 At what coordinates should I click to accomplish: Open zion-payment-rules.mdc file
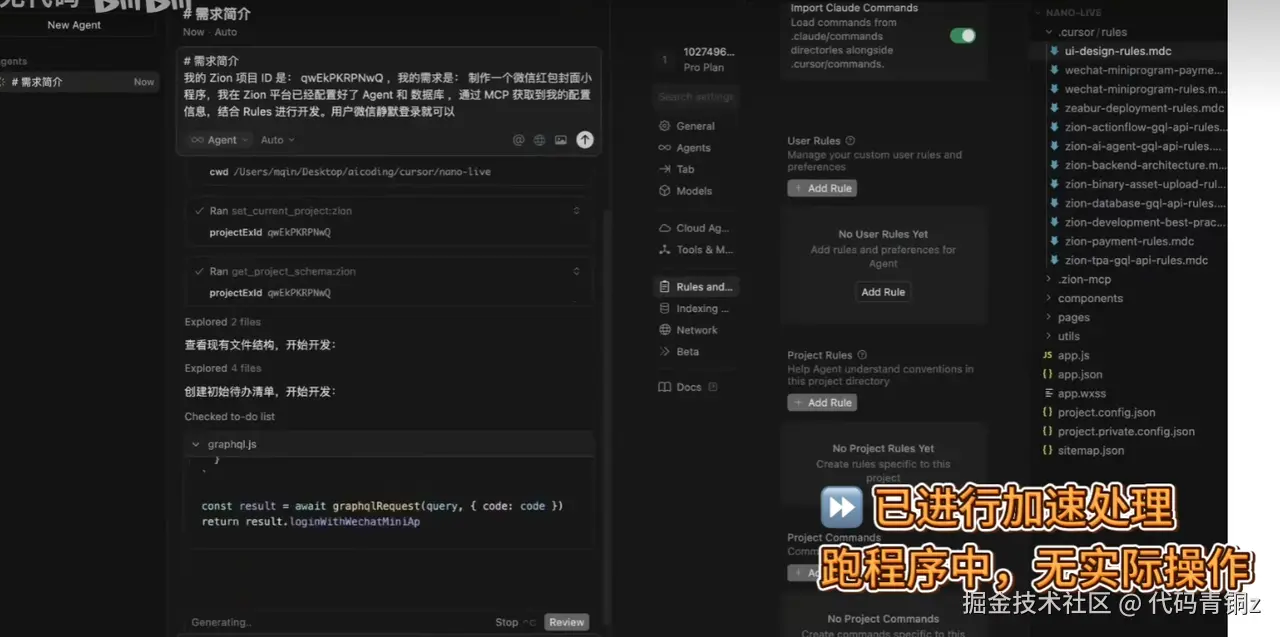coord(1129,241)
